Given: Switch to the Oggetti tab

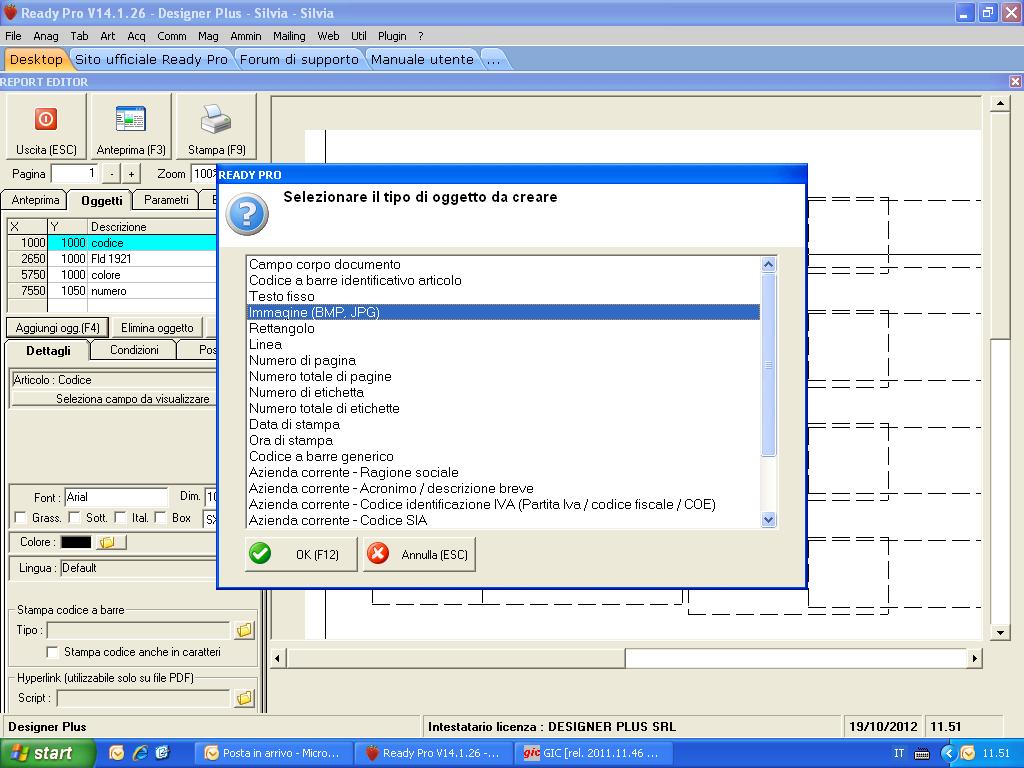Looking at the screenshot, I should click(101, 200).
